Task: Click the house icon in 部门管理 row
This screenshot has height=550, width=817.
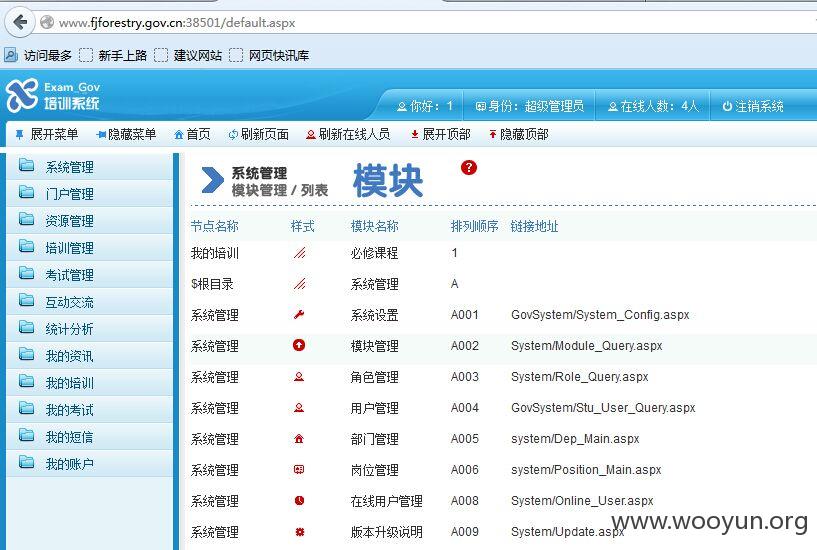Action: click(x=299, y=439)
